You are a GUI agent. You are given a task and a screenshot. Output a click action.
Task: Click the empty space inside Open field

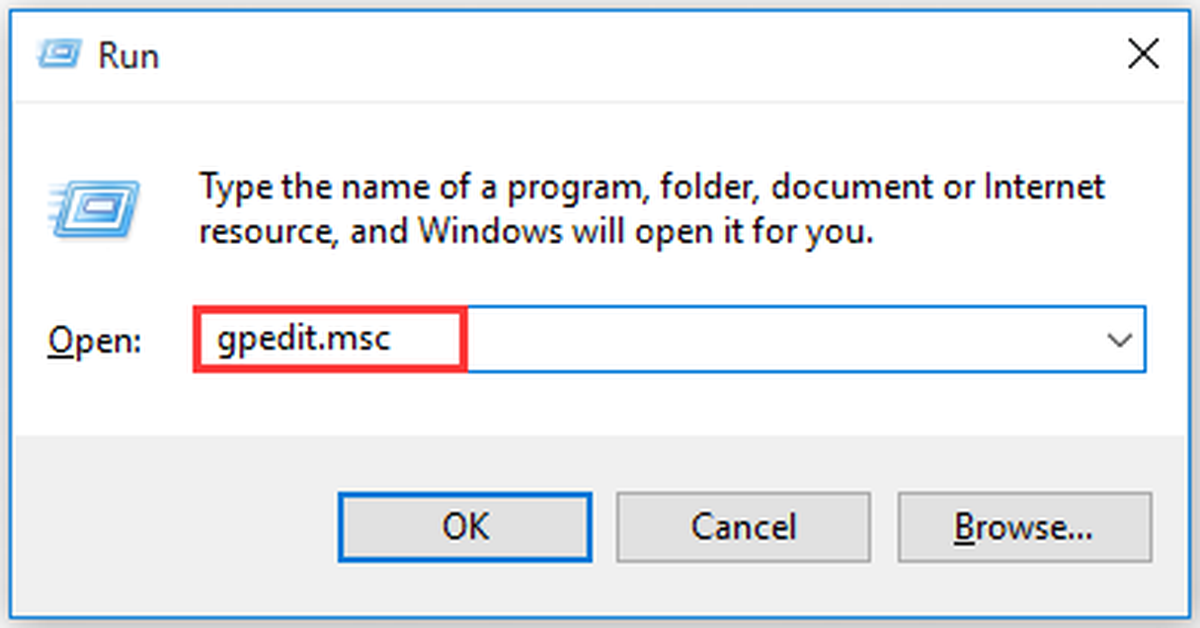coord(780,340)
